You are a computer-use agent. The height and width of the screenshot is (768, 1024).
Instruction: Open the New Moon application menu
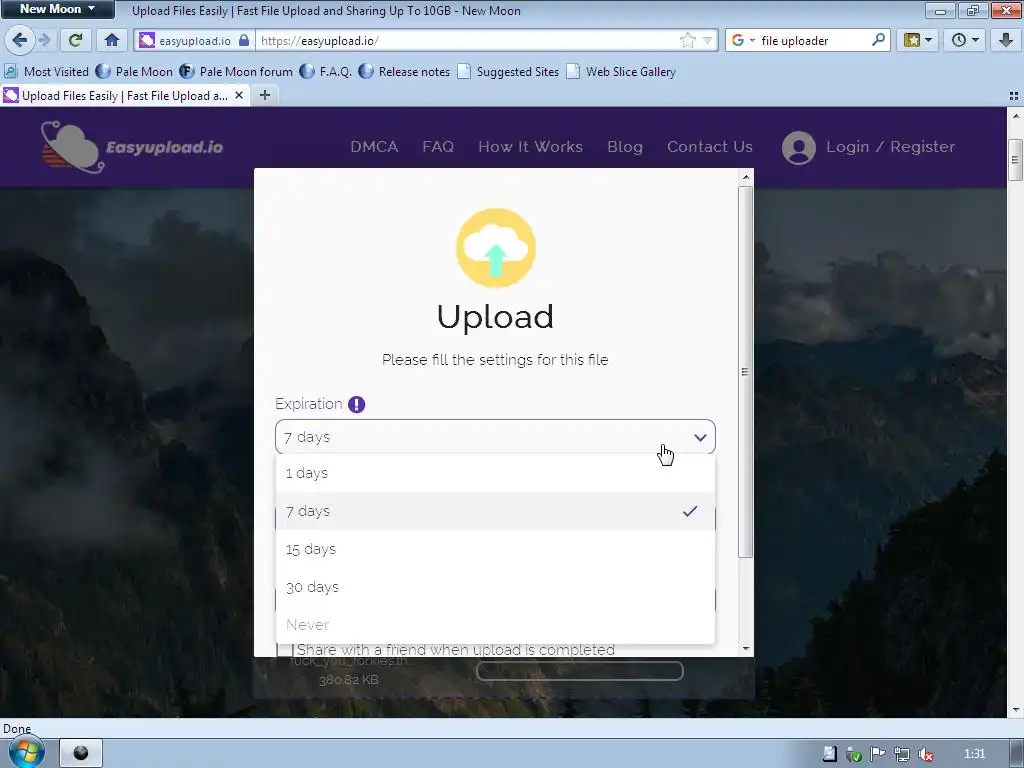pyautogui.click(x=57, y=9)
